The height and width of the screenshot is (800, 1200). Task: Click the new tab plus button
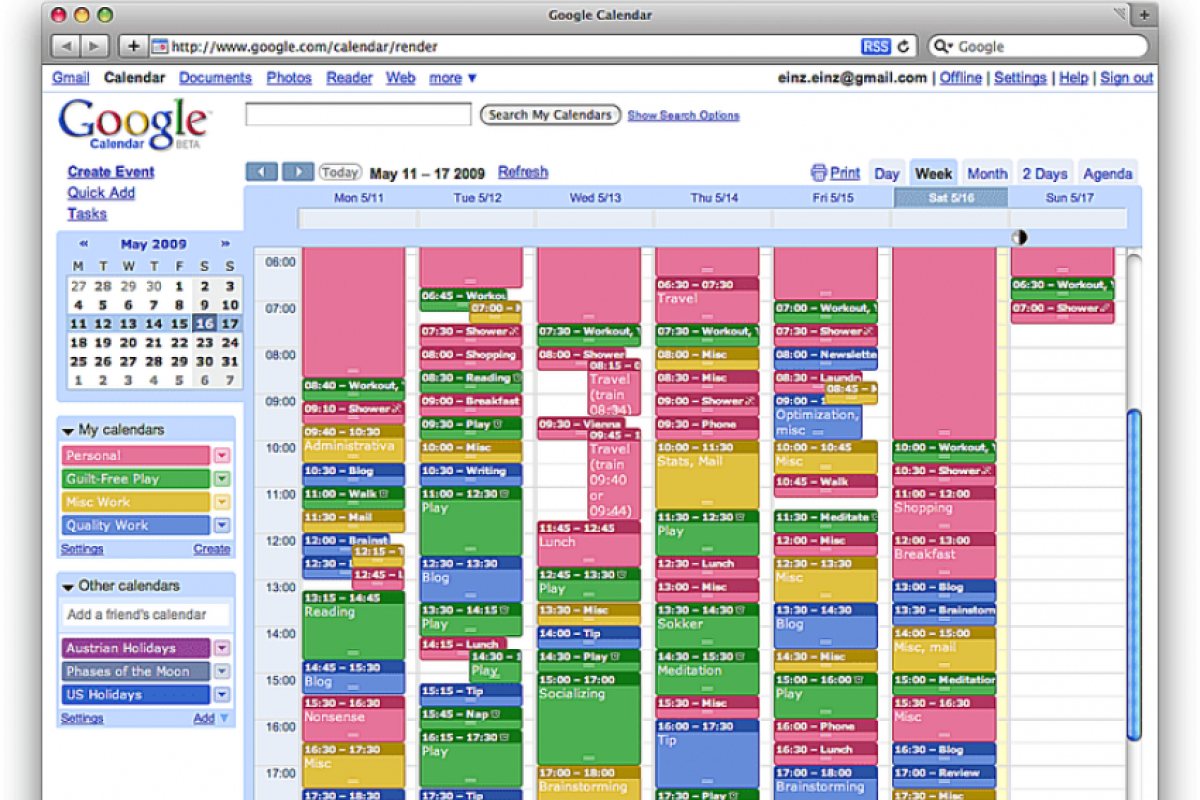click(x=1144, y=15)
